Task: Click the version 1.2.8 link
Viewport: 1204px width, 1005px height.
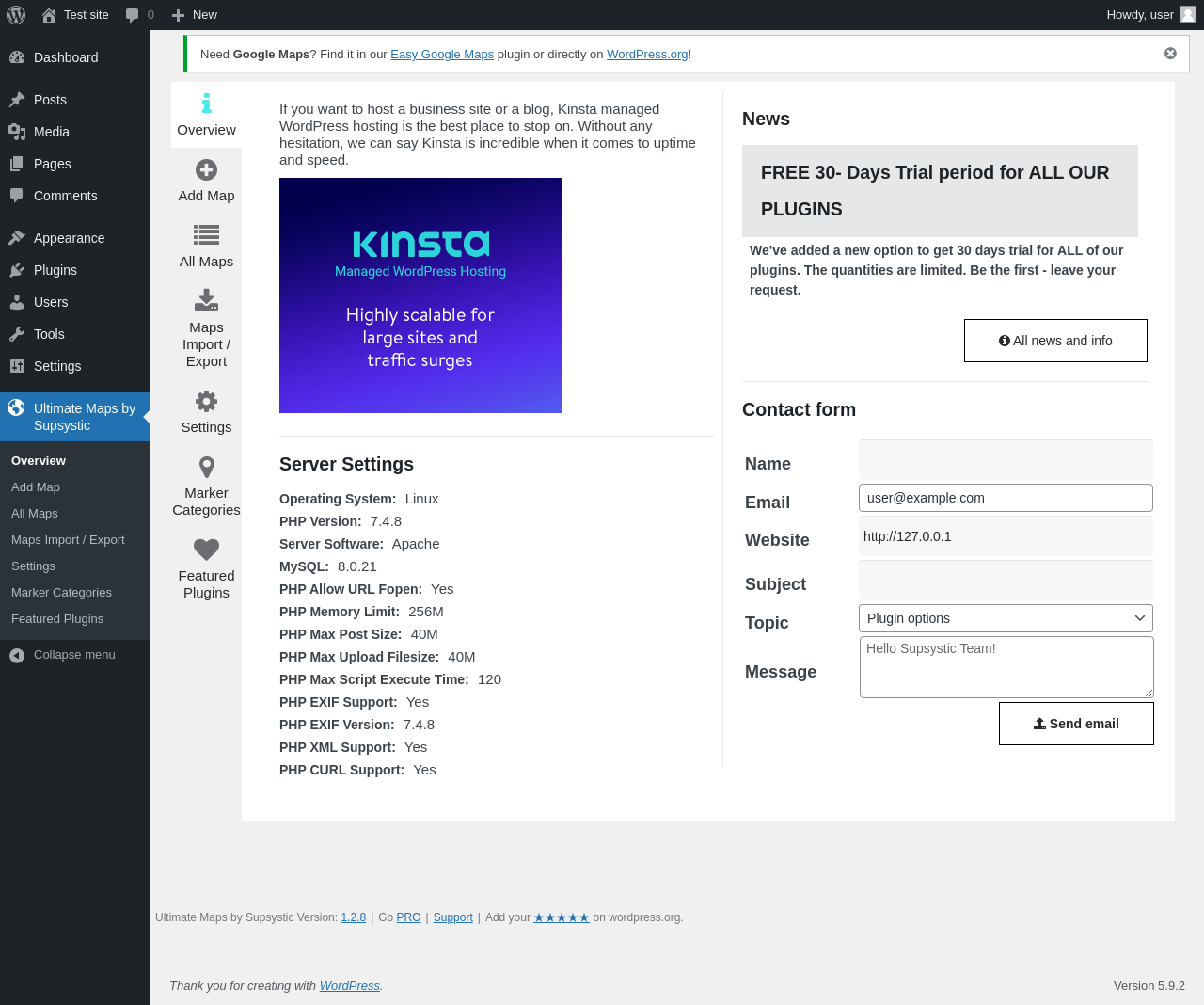Action: (x=354, y=917)
